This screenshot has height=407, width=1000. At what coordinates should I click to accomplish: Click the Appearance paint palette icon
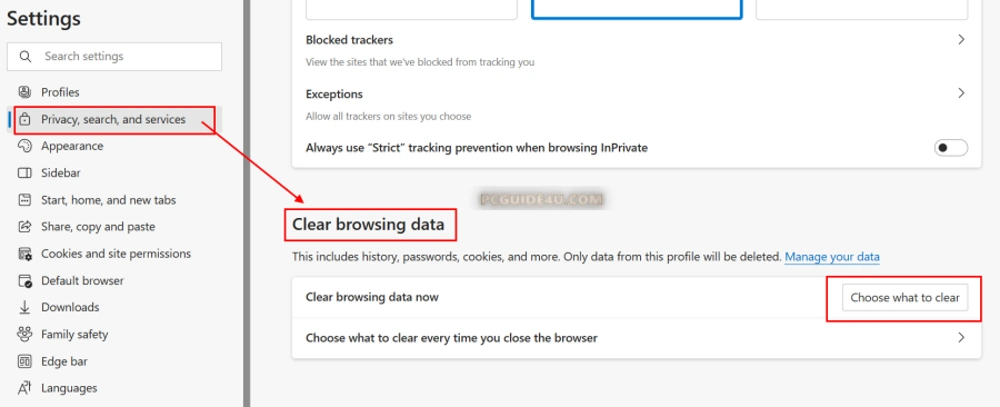click(25, 146)
